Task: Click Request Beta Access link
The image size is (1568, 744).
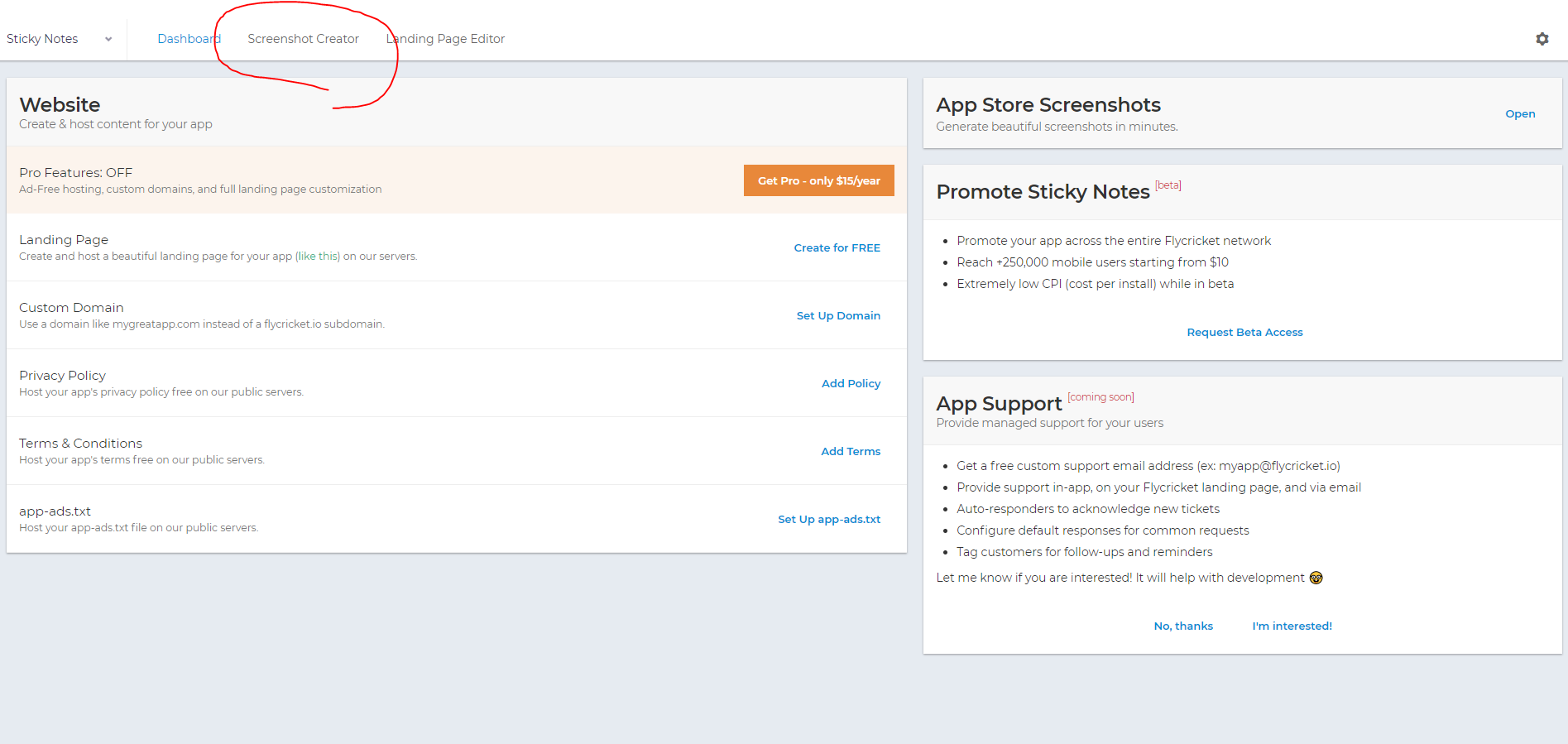Action: pyautogui.click(x=1244, y=332)
